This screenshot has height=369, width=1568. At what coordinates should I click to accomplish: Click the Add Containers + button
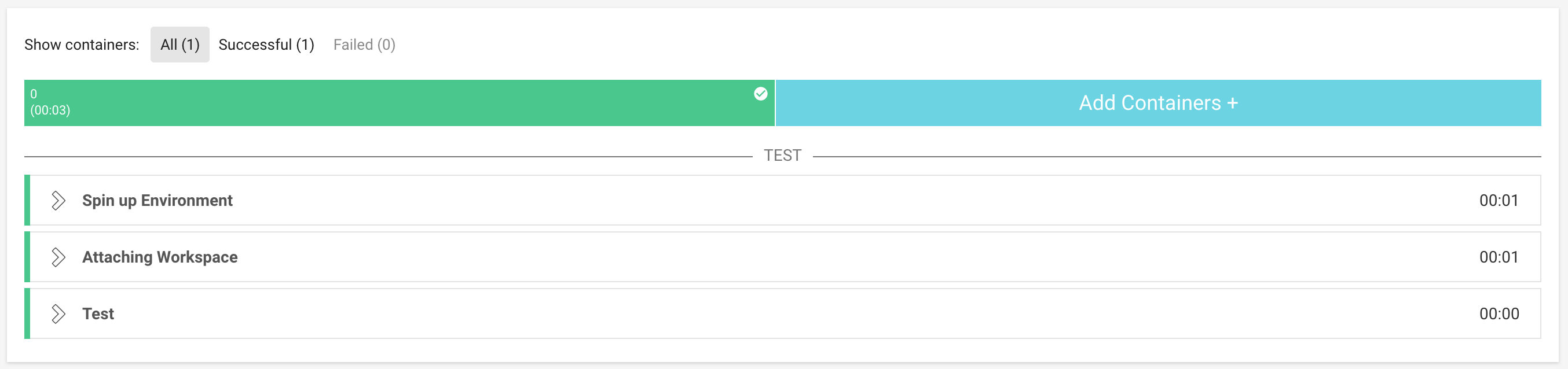1159,103
